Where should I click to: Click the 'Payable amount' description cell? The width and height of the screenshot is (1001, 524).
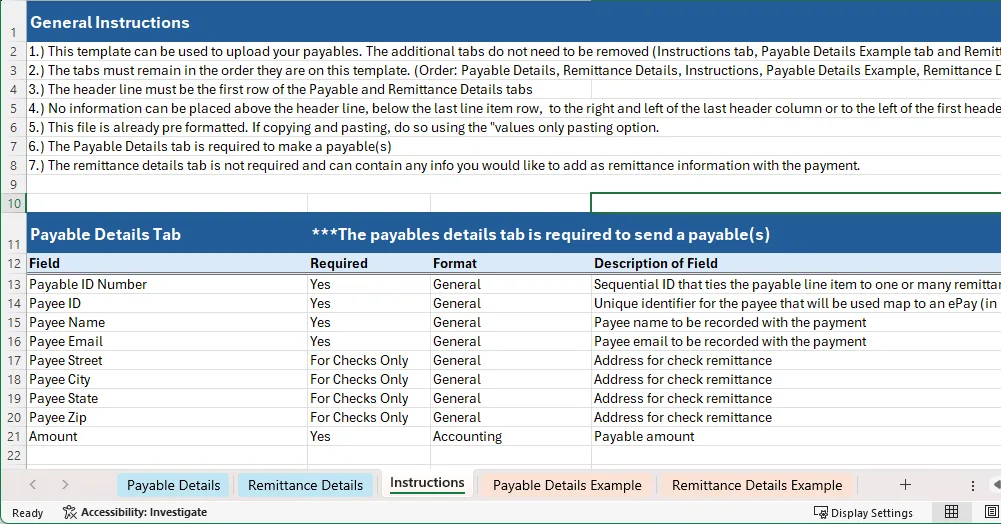pos(796,436)
